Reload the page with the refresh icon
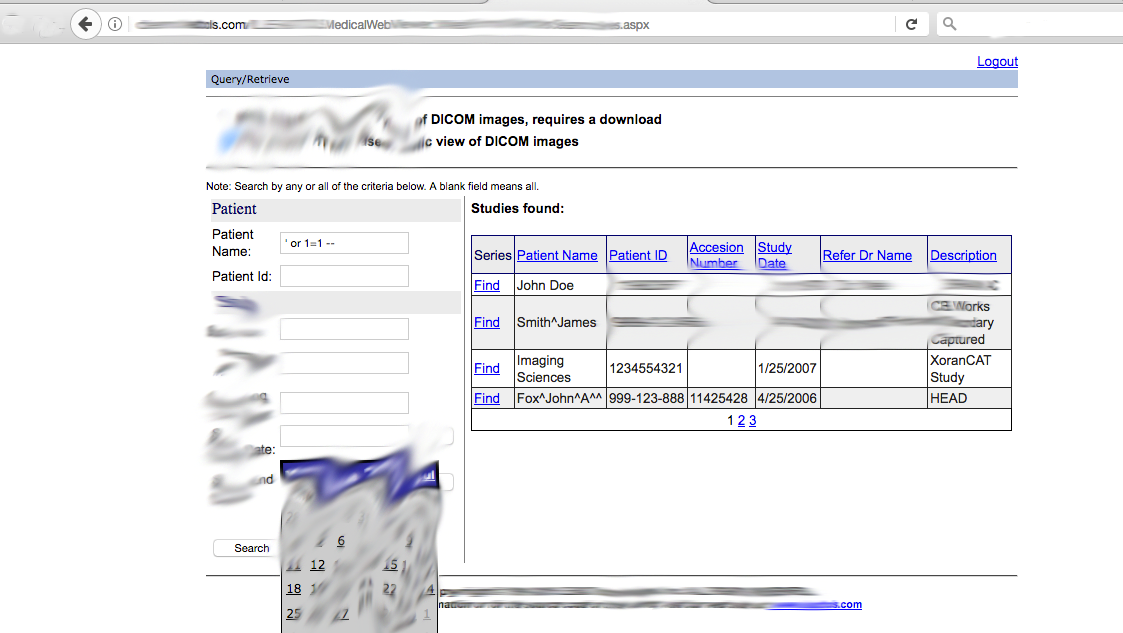Screen dimensions: 1123x633 click(911, 24)
